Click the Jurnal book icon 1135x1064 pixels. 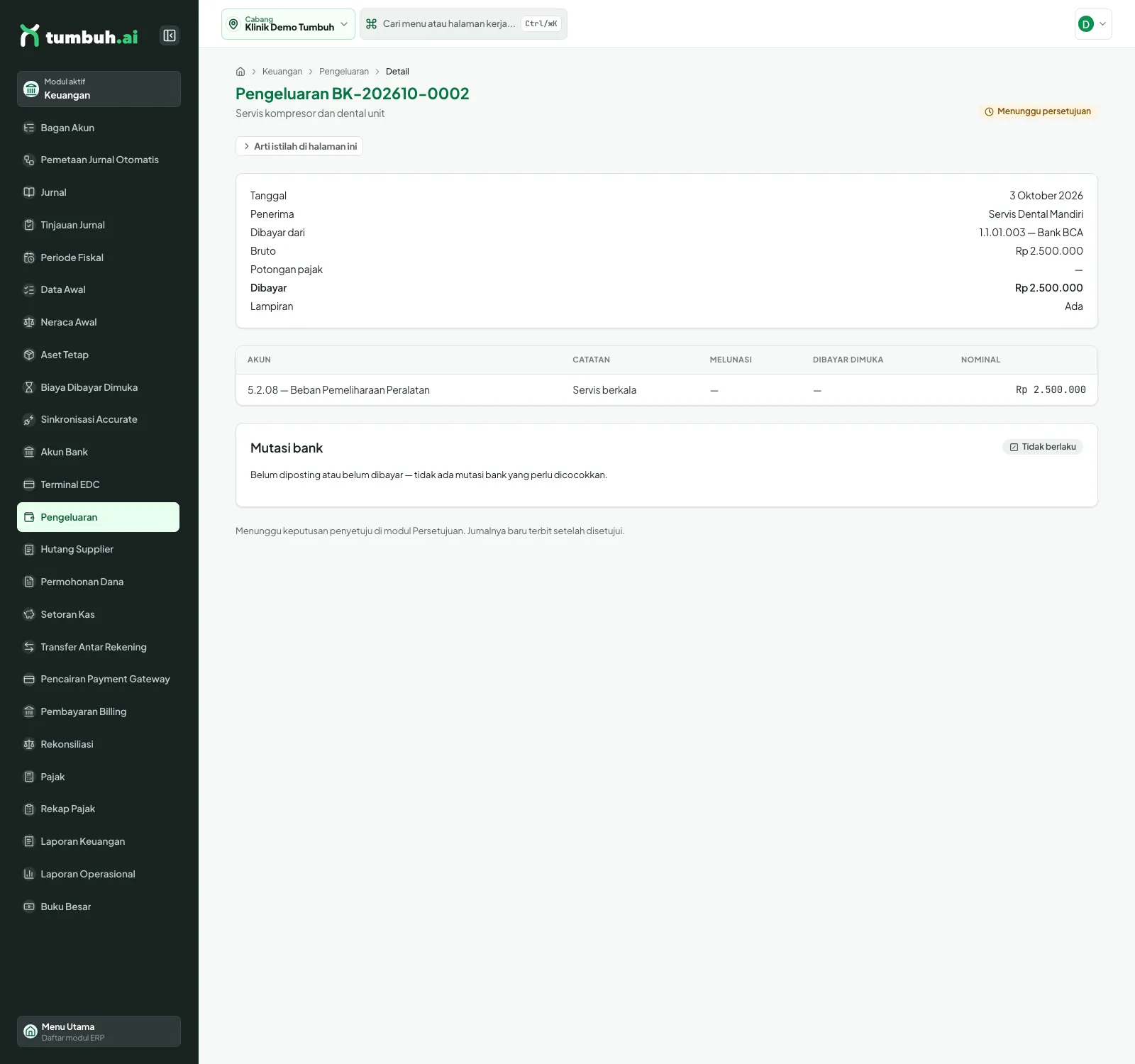(x=29, y=192)
